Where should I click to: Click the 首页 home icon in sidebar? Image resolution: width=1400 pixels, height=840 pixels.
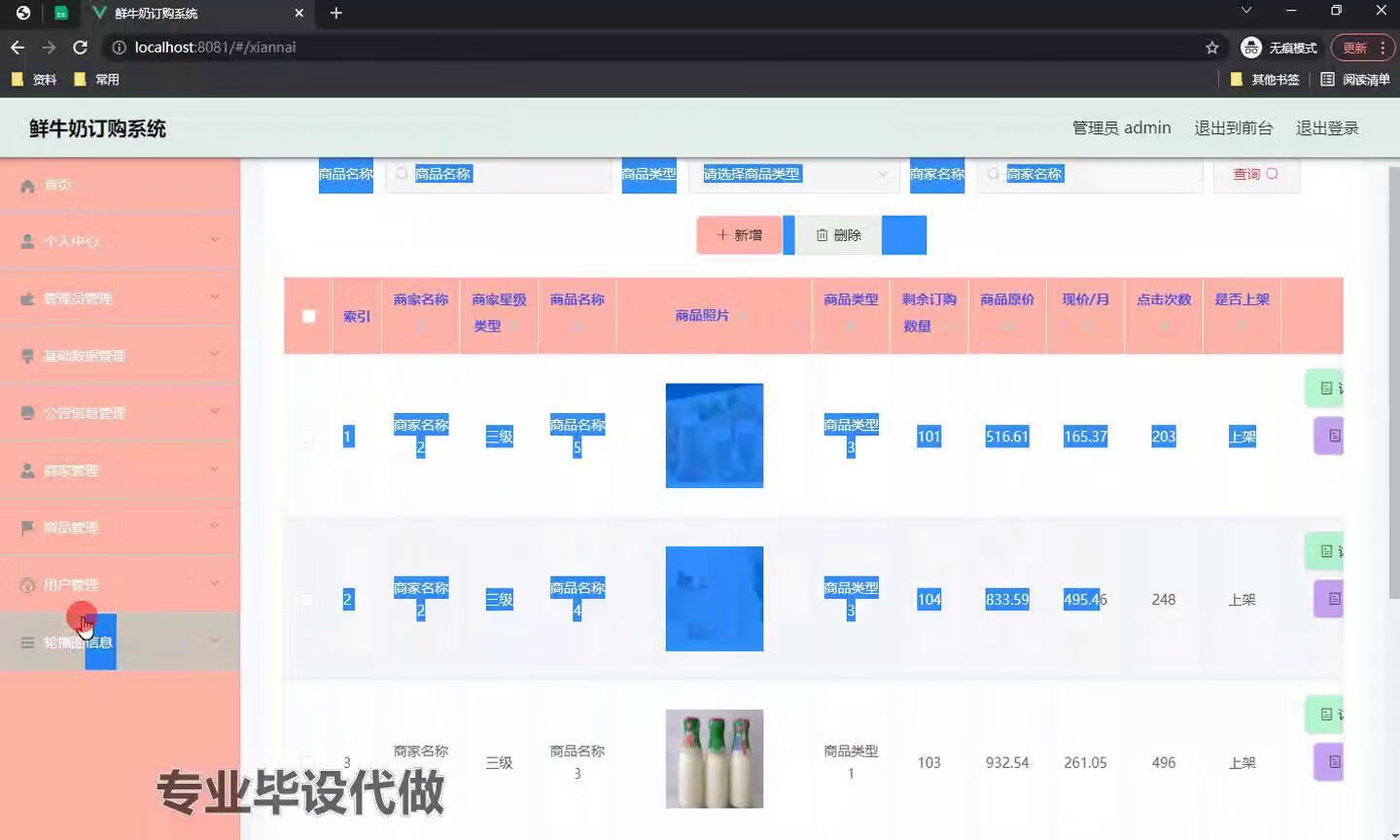coord(27,186)
